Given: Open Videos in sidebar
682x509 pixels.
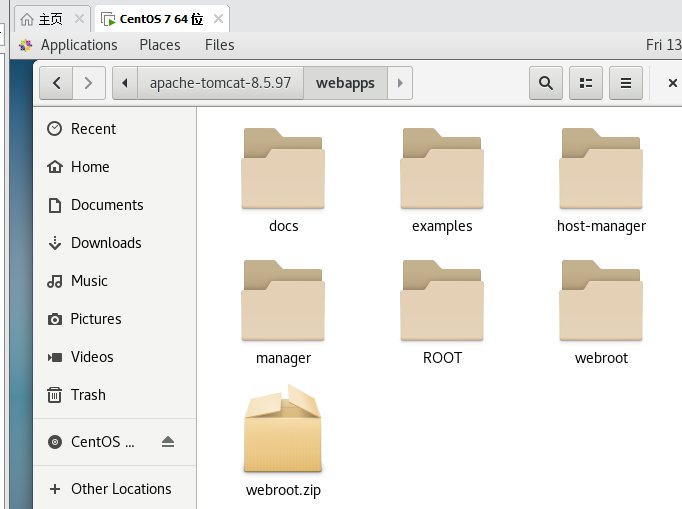Looking at the screenshot, I should 115,357.
